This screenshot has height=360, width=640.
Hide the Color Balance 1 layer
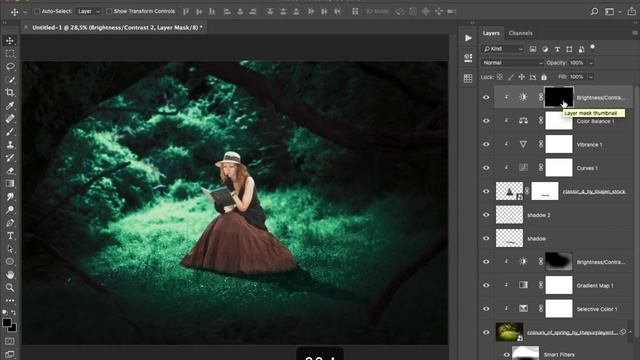point(486,121)
